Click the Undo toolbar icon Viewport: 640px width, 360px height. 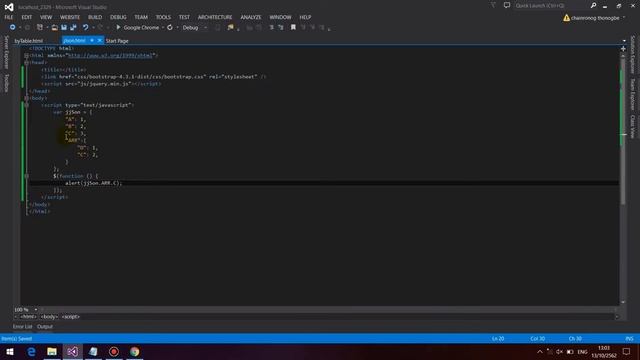point(85,27)
